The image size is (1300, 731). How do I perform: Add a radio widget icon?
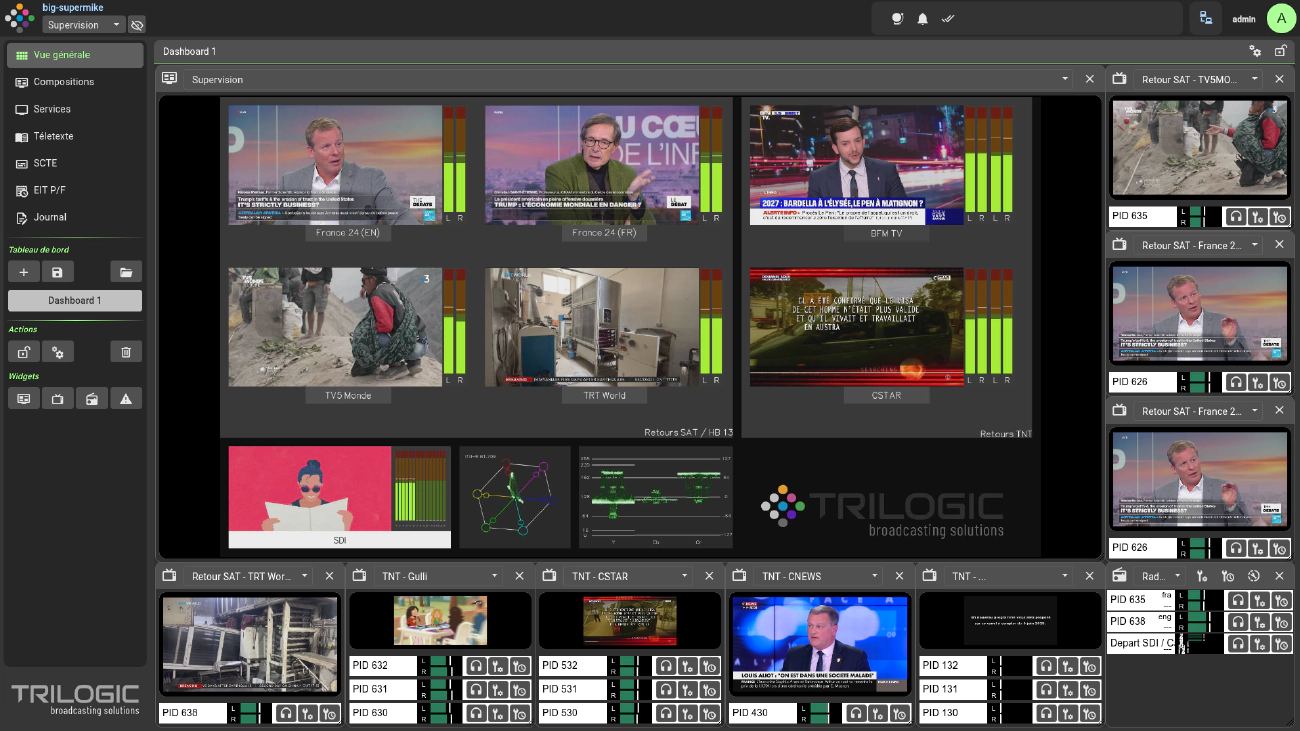pos(91,399)
